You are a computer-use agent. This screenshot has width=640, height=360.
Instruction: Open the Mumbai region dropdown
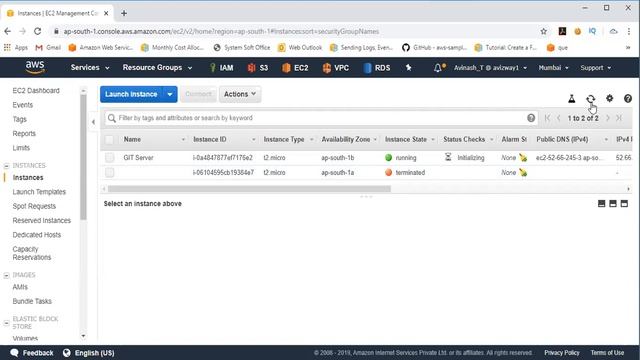tap(553, 68)
